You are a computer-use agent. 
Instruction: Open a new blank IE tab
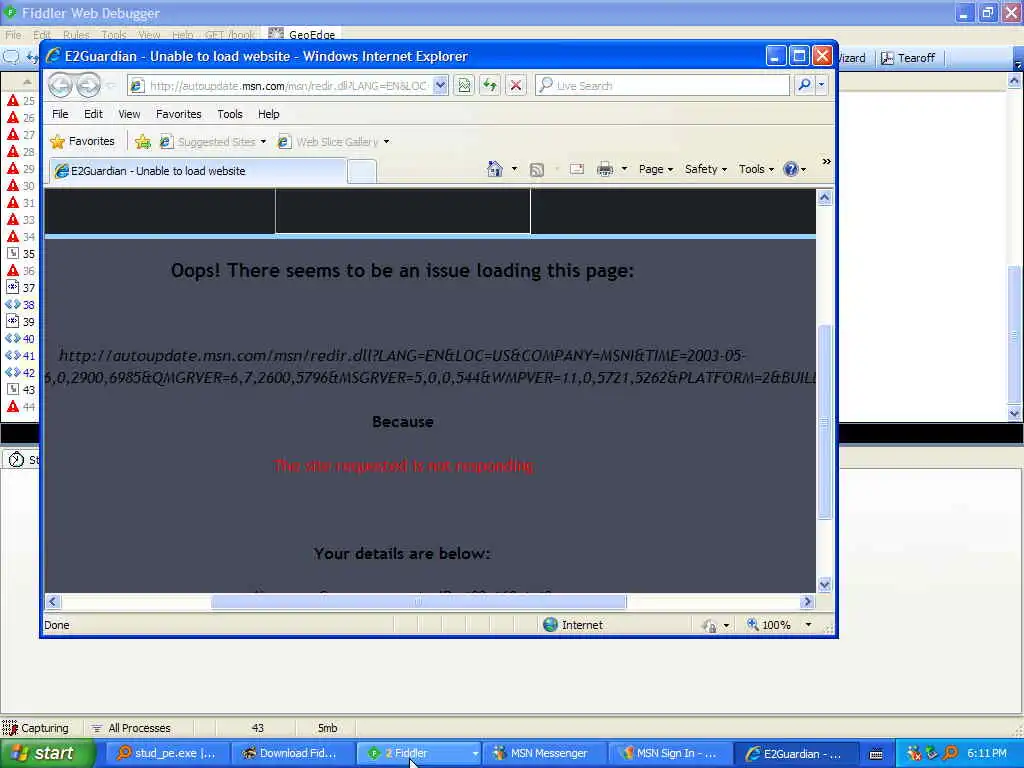[362, 172]
